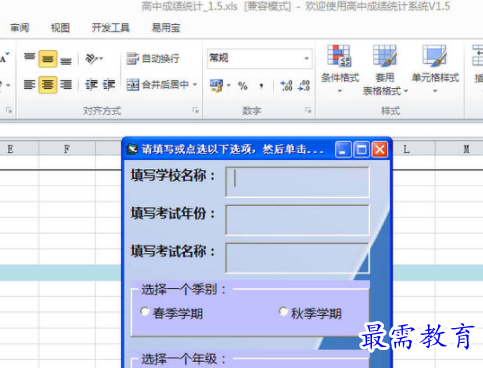Select column L header
This screenshot has height=368, width=483.
click(413, 149)
